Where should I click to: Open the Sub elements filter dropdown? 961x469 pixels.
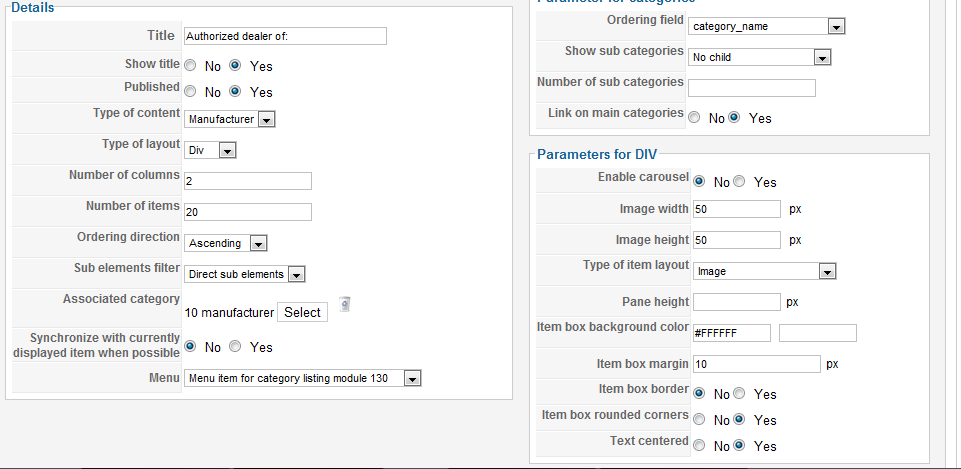coord(245,275)
